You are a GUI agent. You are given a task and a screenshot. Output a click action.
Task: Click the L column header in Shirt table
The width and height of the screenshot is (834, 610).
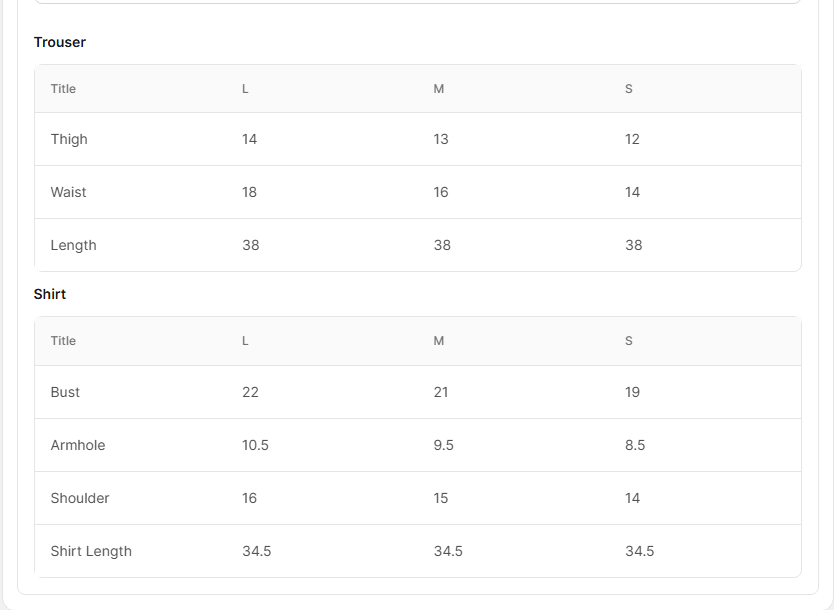(245, 341)
